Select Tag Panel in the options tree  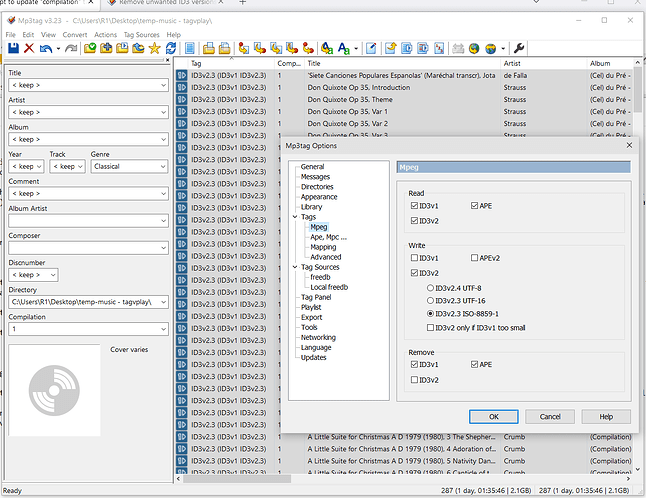click(x=316, y=297)
